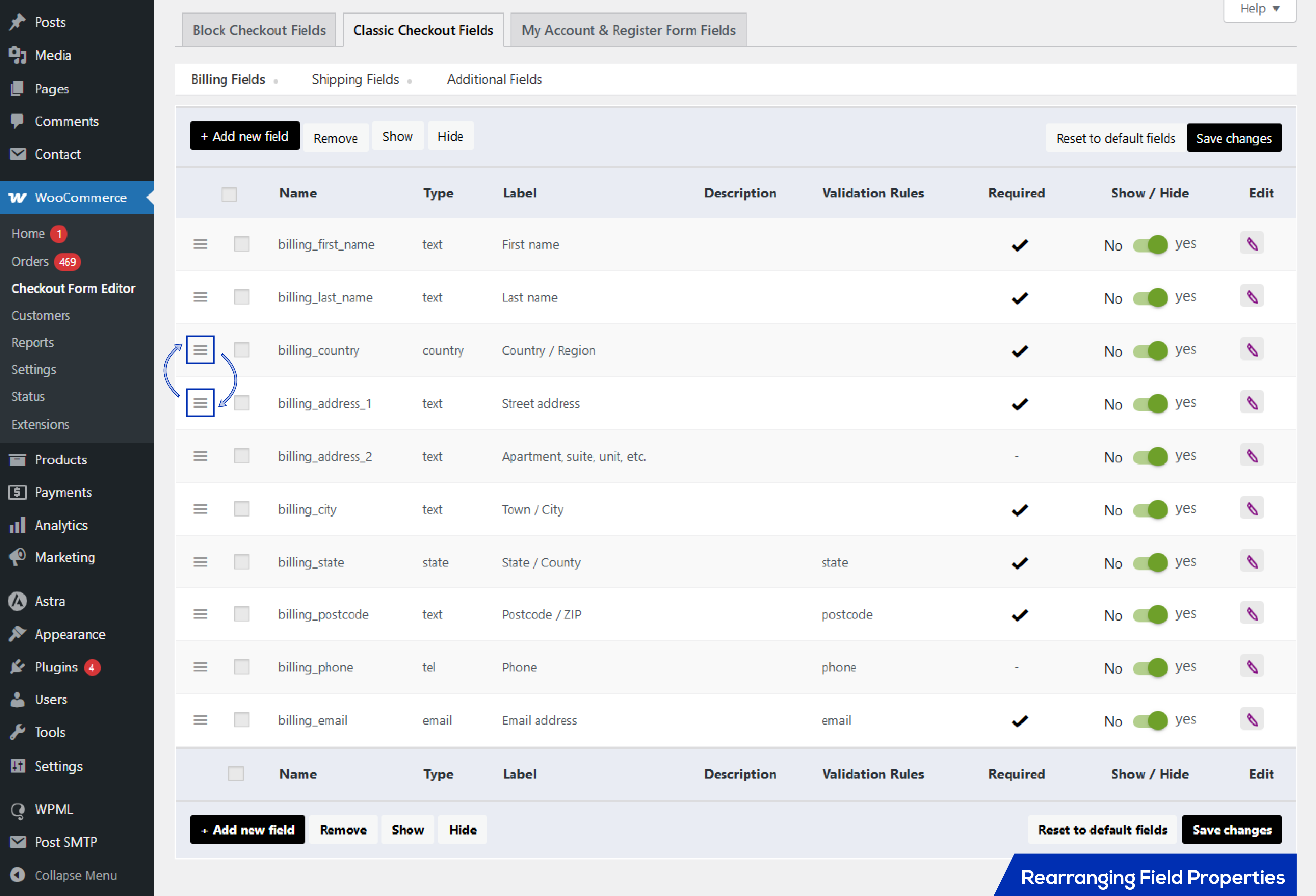Click the 'Apartment, suite, unit, etc.' label cell
1316x896 pixels.
574,456
